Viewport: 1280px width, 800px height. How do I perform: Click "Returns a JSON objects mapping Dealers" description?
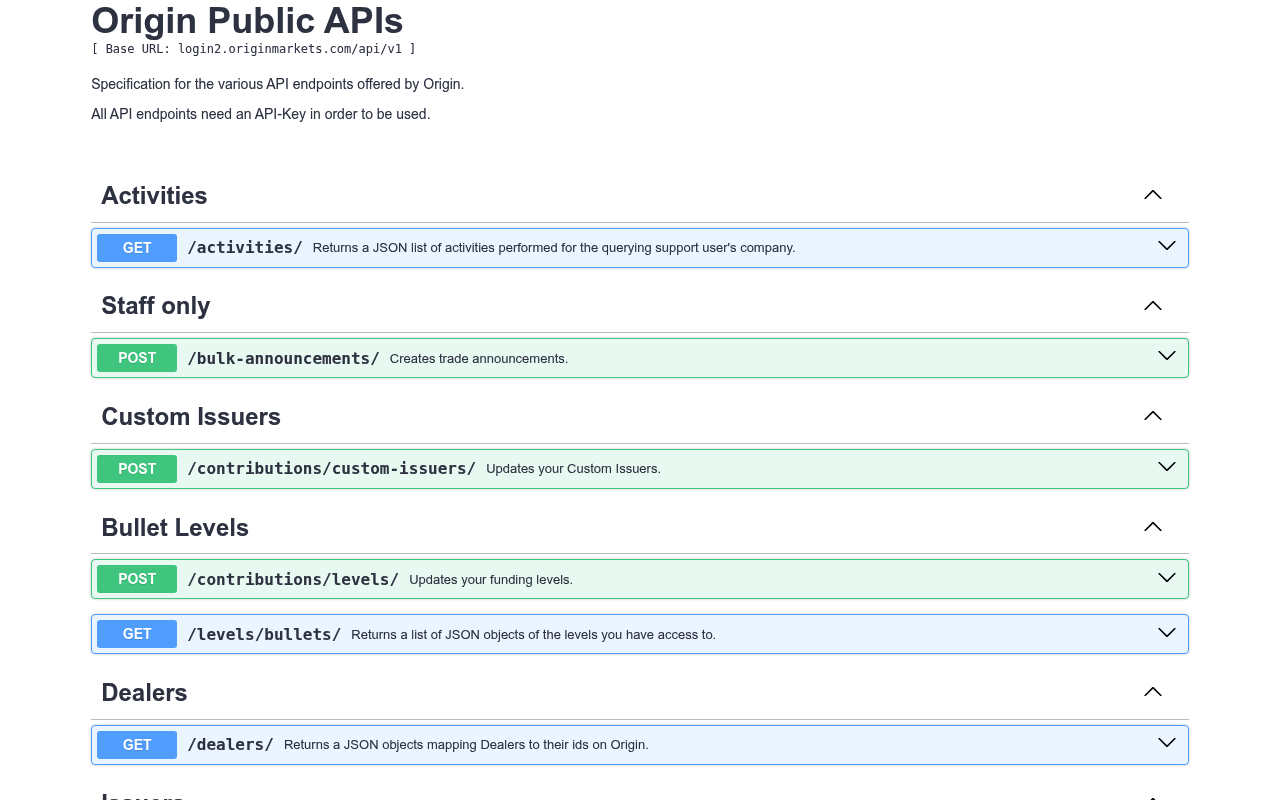(x=466, y=745)
